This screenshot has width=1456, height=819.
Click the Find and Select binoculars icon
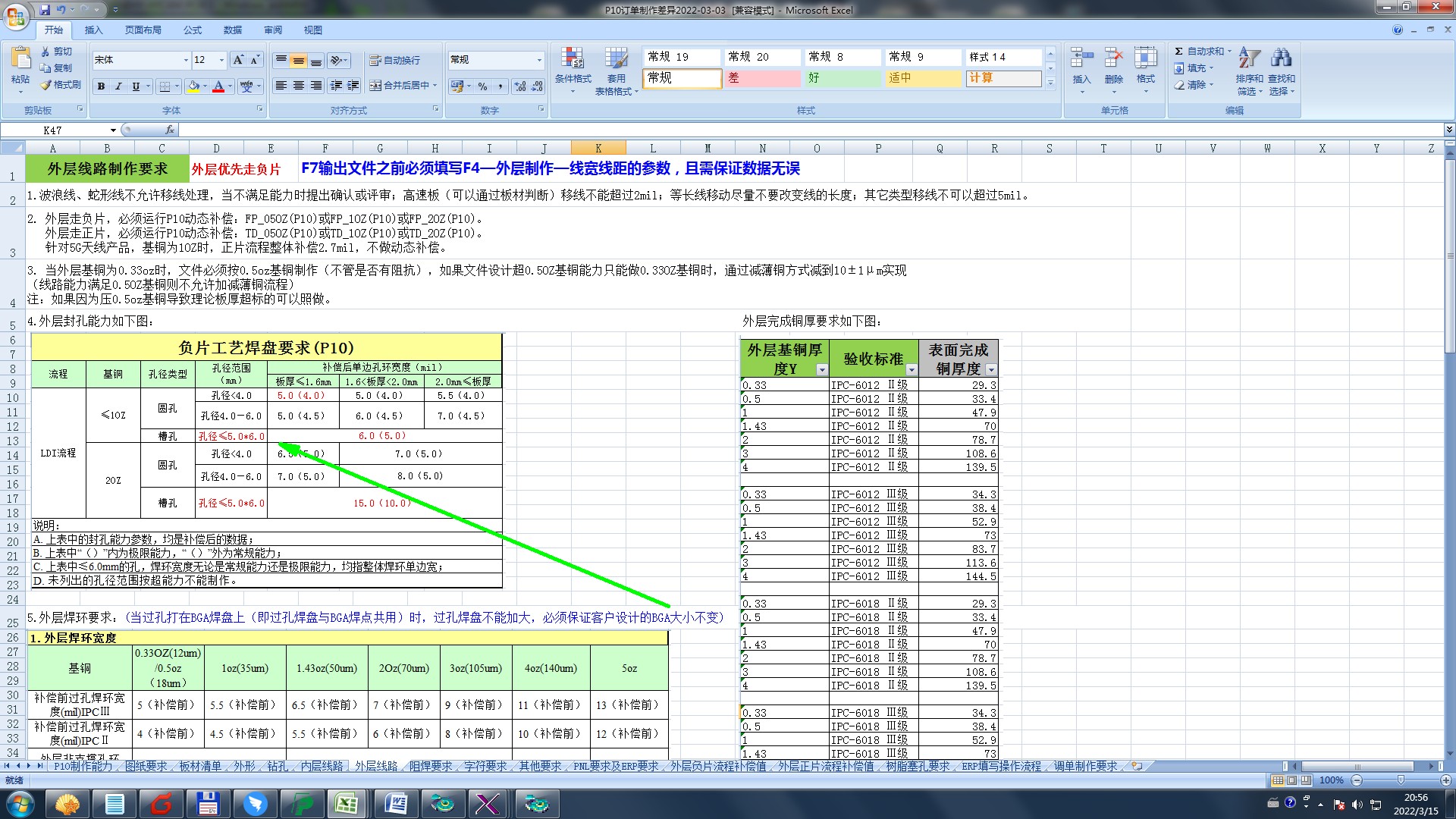point(1282,59)
